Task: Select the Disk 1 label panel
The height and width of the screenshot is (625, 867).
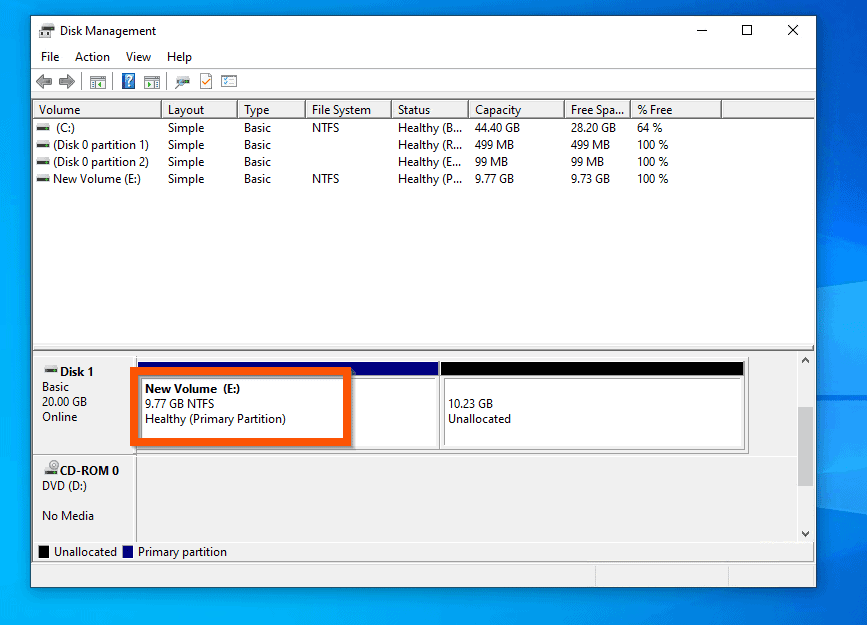Action: tap(85, 405)
